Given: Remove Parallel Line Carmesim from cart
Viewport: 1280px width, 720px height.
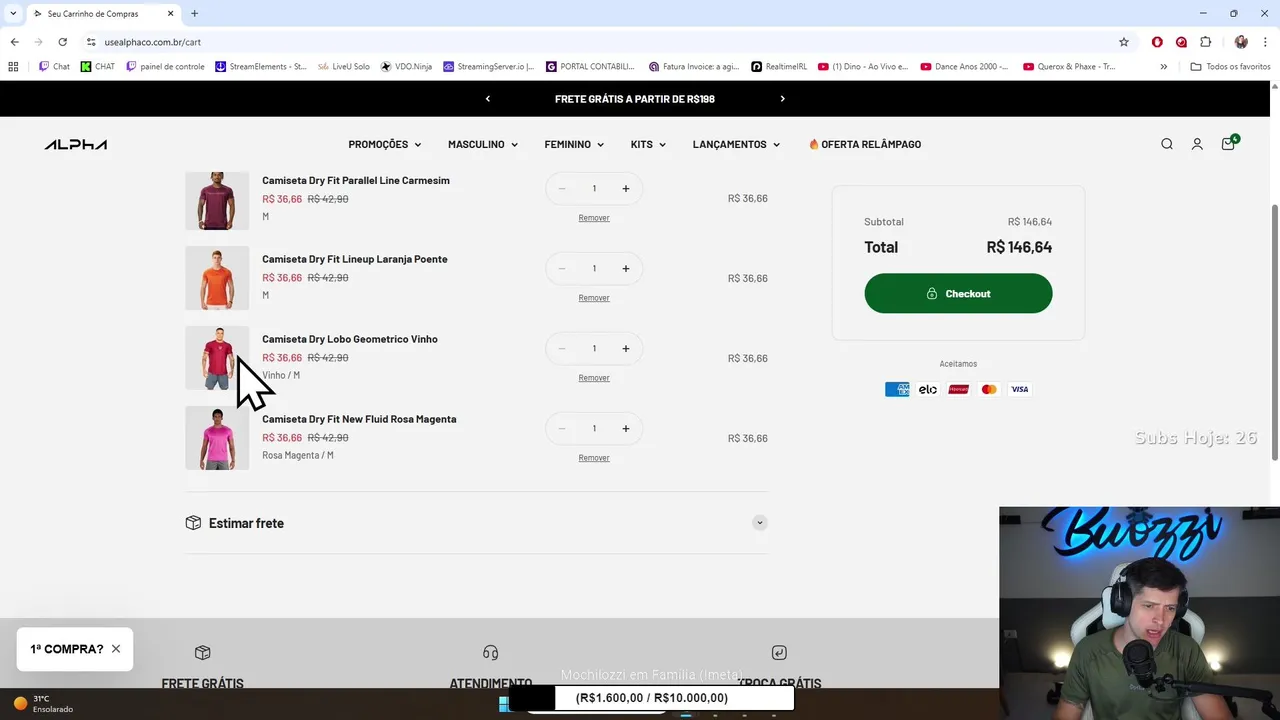Looking at the screenshot, I should click(x=594, y=218).
